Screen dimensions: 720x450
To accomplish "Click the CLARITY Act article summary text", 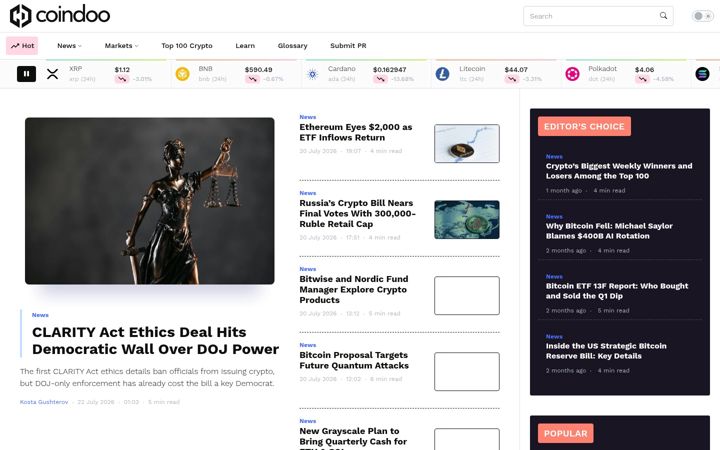I will (x=147, y=377).
